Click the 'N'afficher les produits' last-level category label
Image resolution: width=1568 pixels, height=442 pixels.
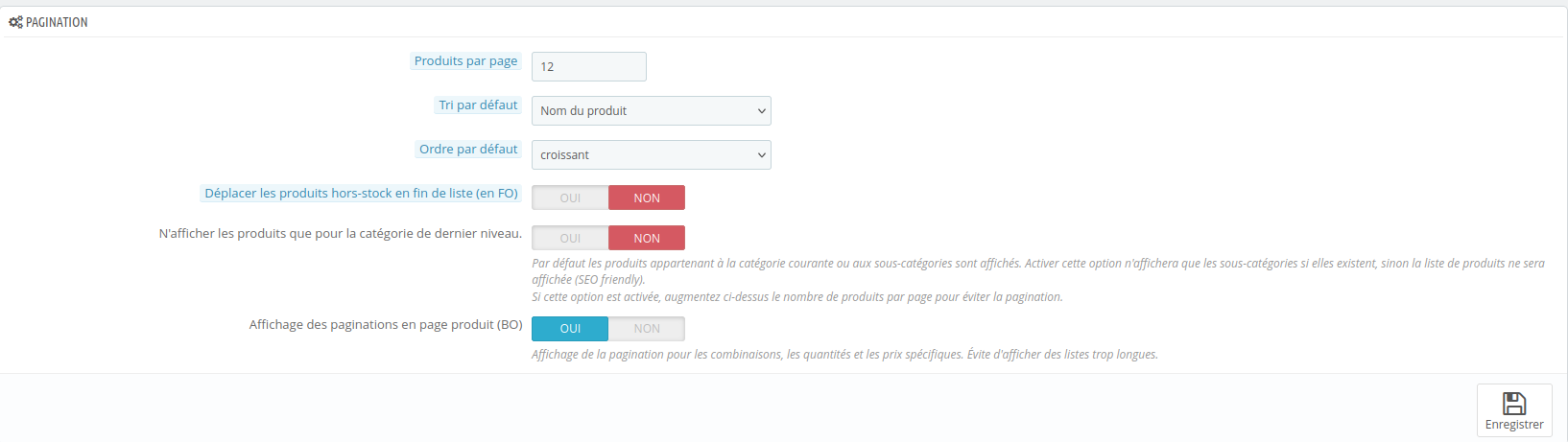[340, 233]
